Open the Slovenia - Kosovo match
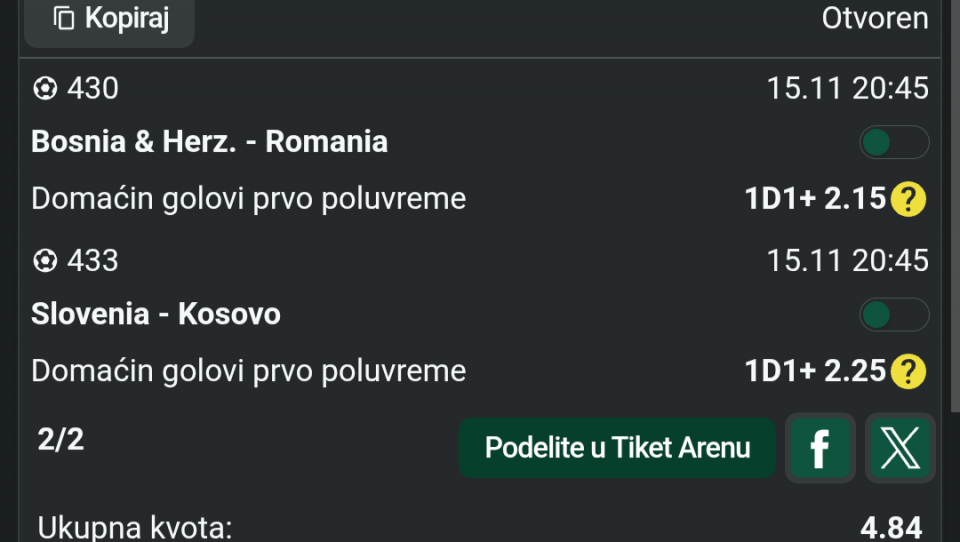Viewport: 960px width, 542px height. coord(156,314)
